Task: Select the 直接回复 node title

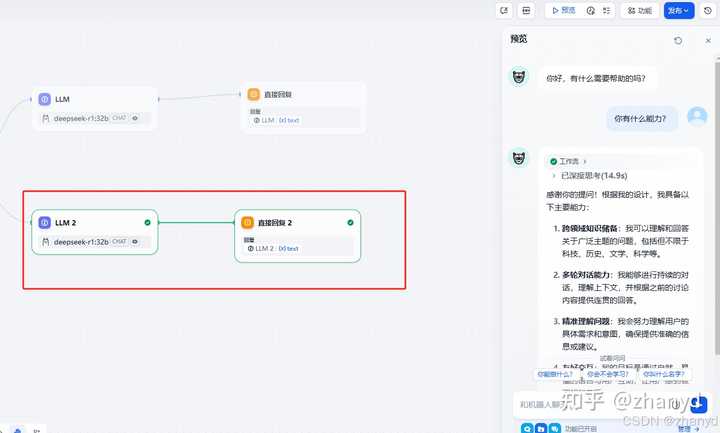Action: [277, 95]
